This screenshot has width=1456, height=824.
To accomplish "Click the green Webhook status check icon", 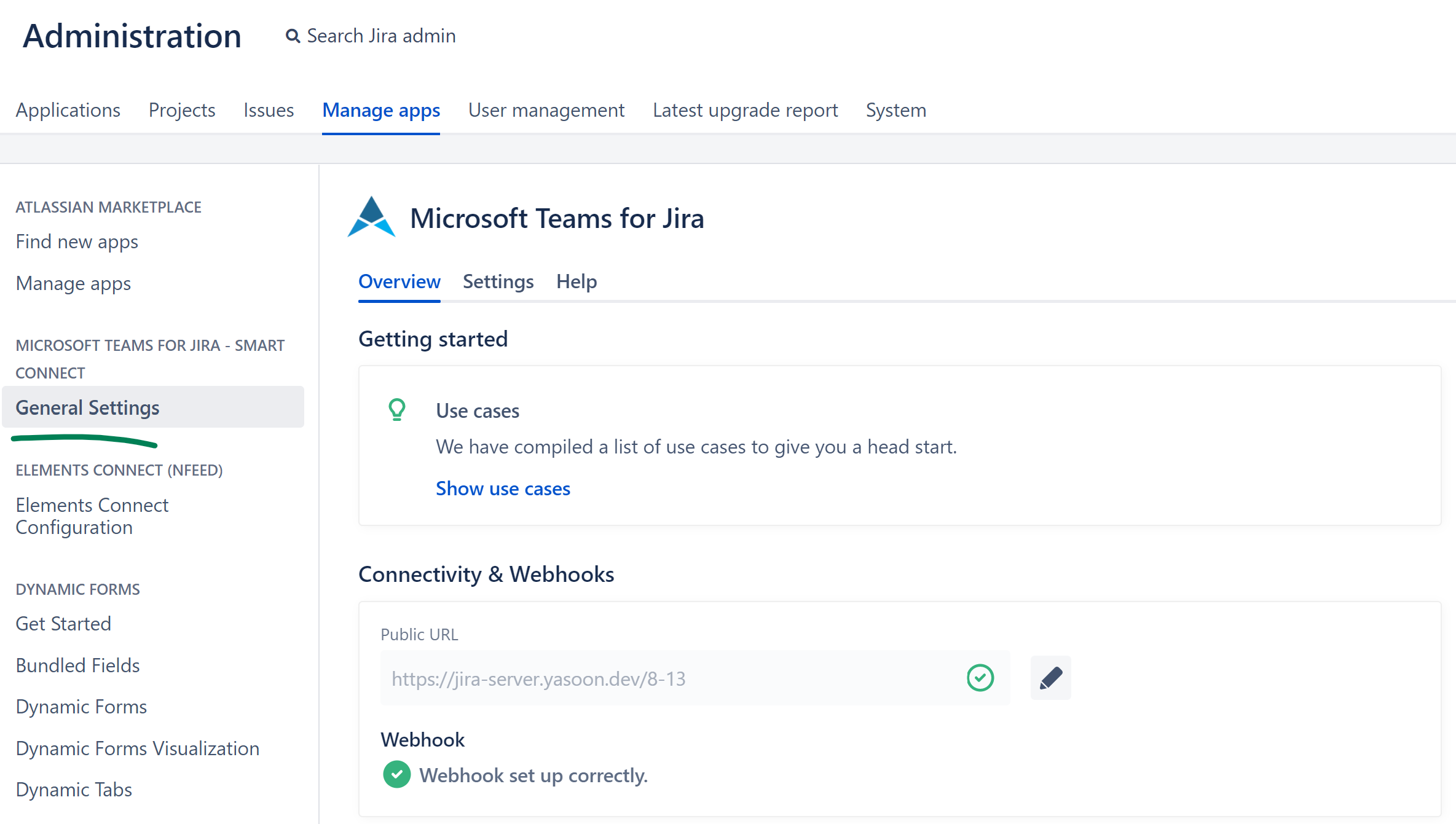I will tap(396, 775).
